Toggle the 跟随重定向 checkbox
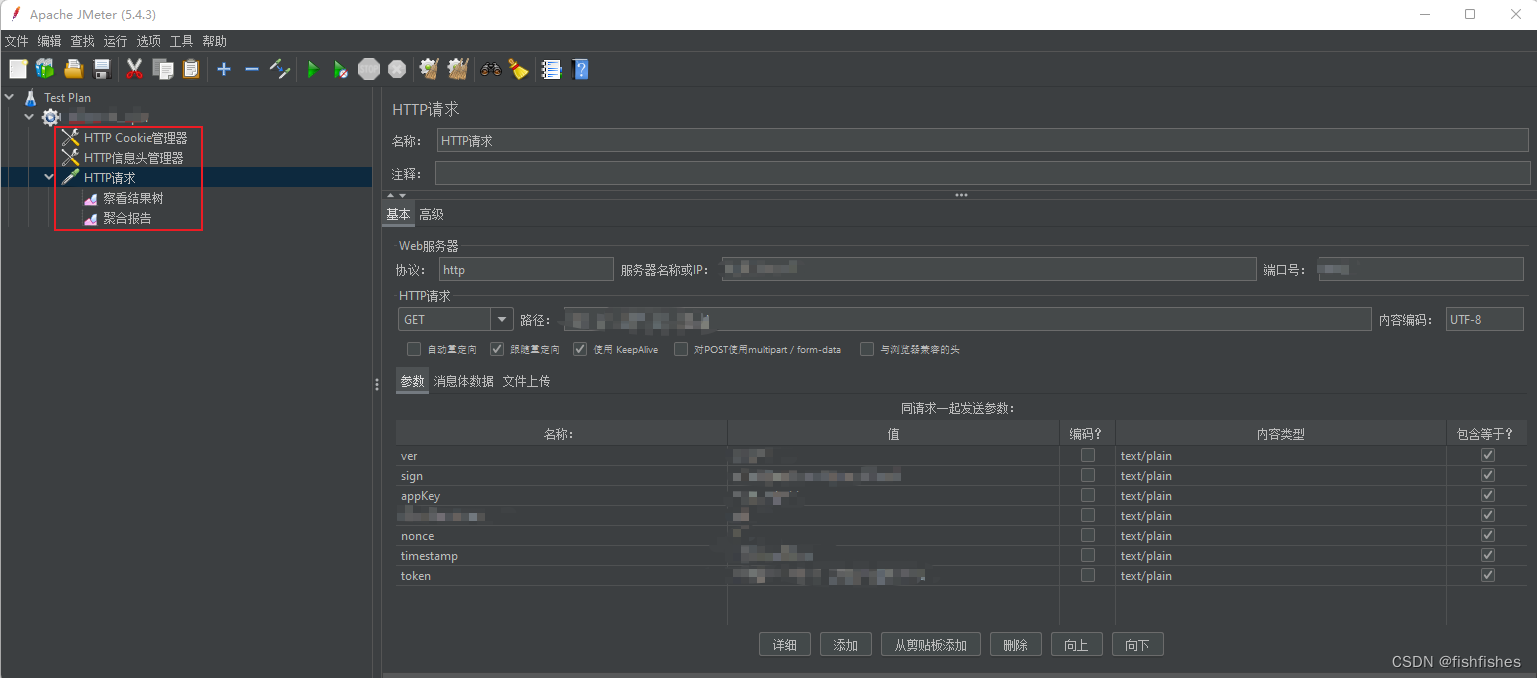Viewport: 1537px width, 678px height. 497,349
